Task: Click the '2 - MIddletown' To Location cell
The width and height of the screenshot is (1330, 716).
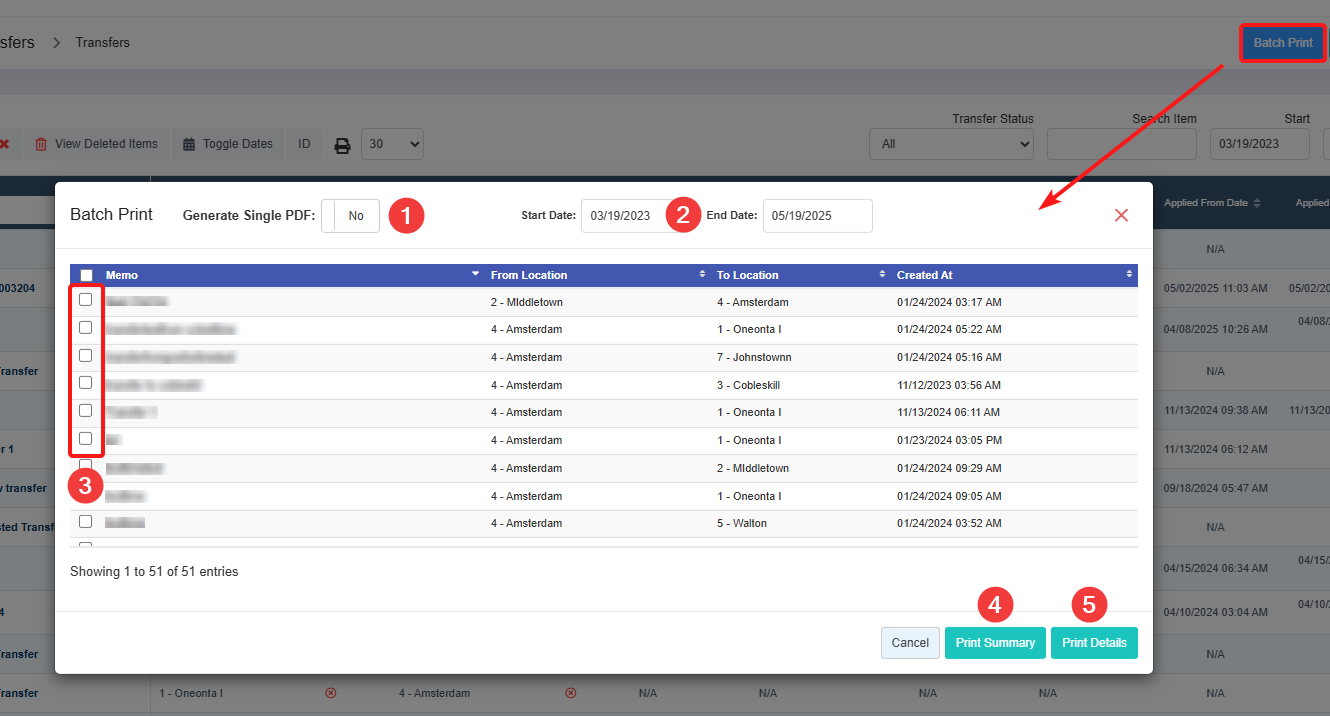Action: 753,468
